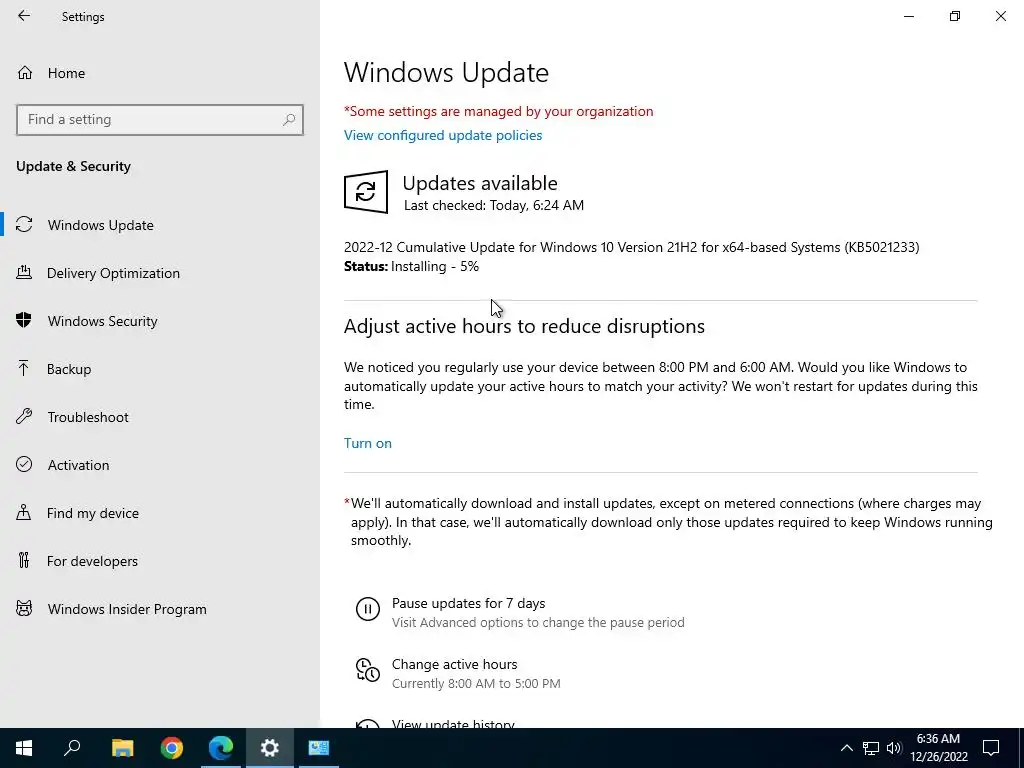
Task: Open the Windows Start menu
Action: [24, 748]
